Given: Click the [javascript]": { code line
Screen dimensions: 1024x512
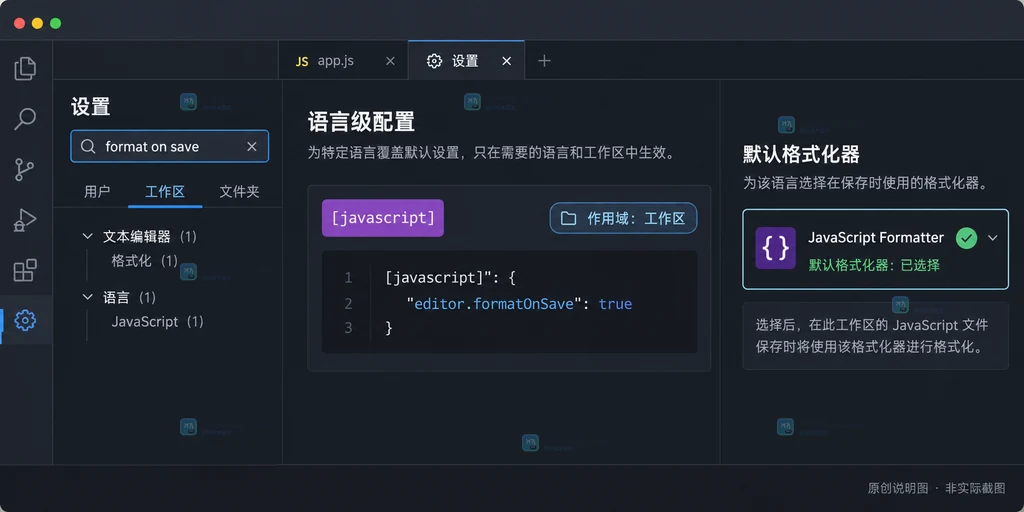Looking at the screenshot, I should [451, 278].
